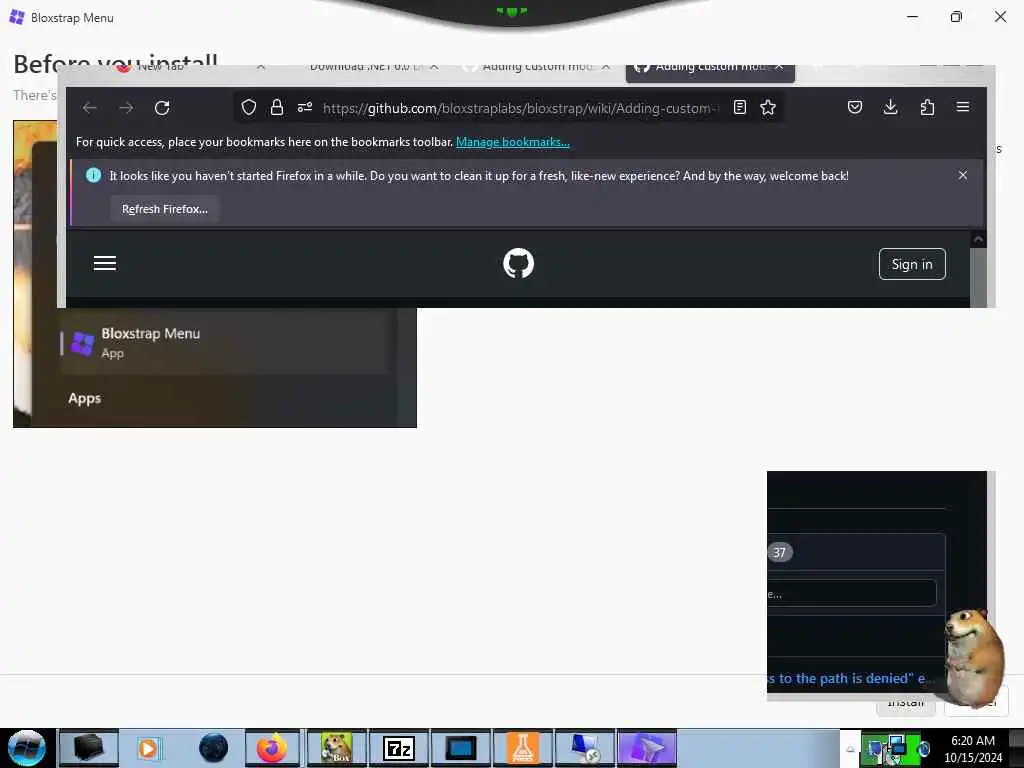1024x768 pixels.
Task: Dismiss the Firefox refresh notification
Action: tap(963, 175)
